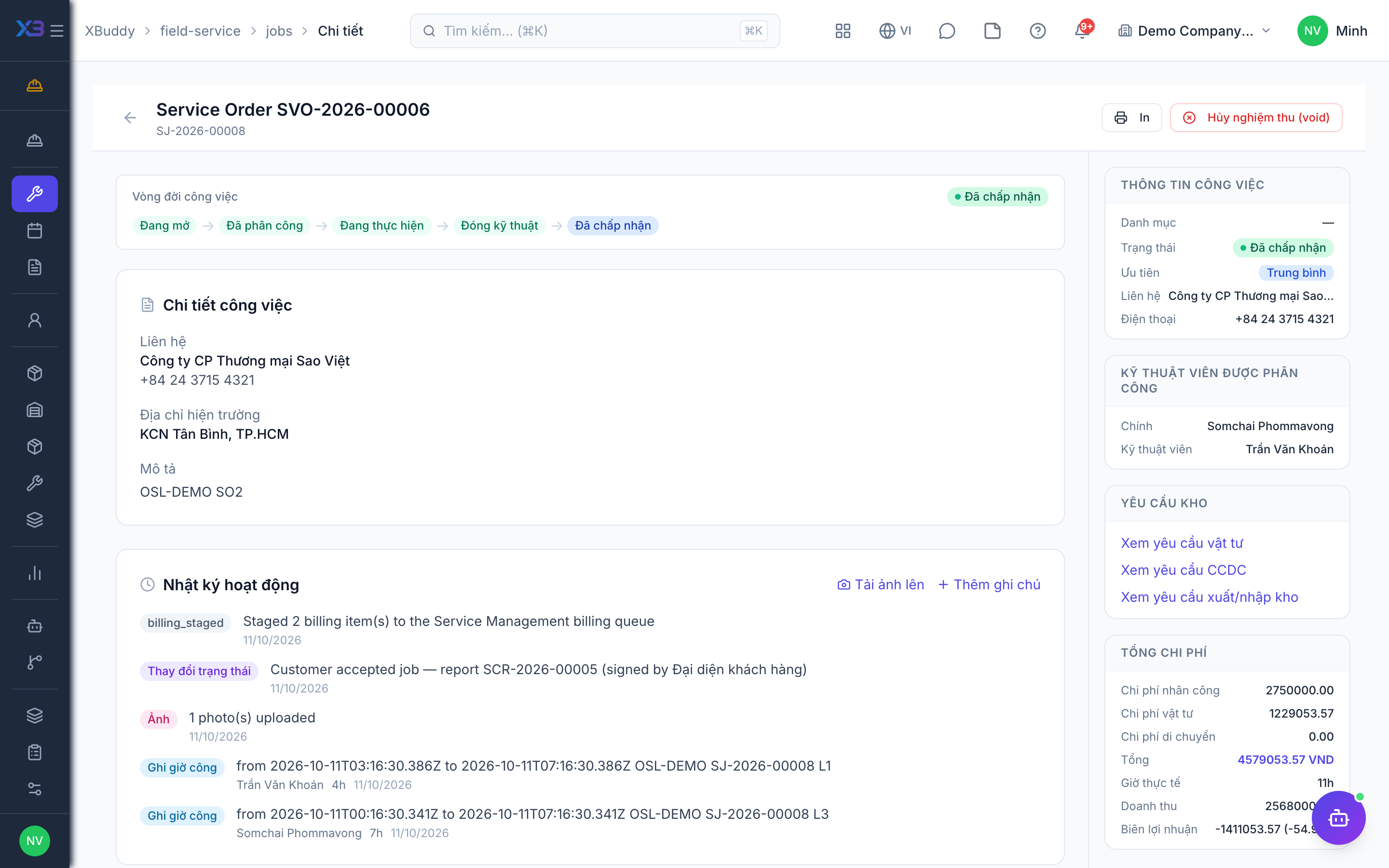
Task: Open the git branch sidebar icon
Action: pyautogui.click(x=34, y=662)
